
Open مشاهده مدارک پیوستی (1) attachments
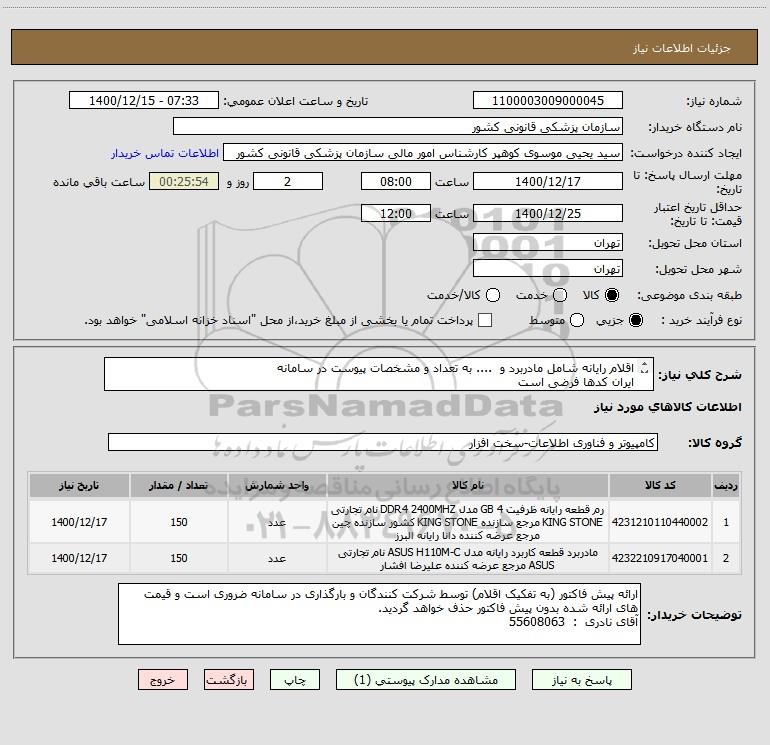426,680
